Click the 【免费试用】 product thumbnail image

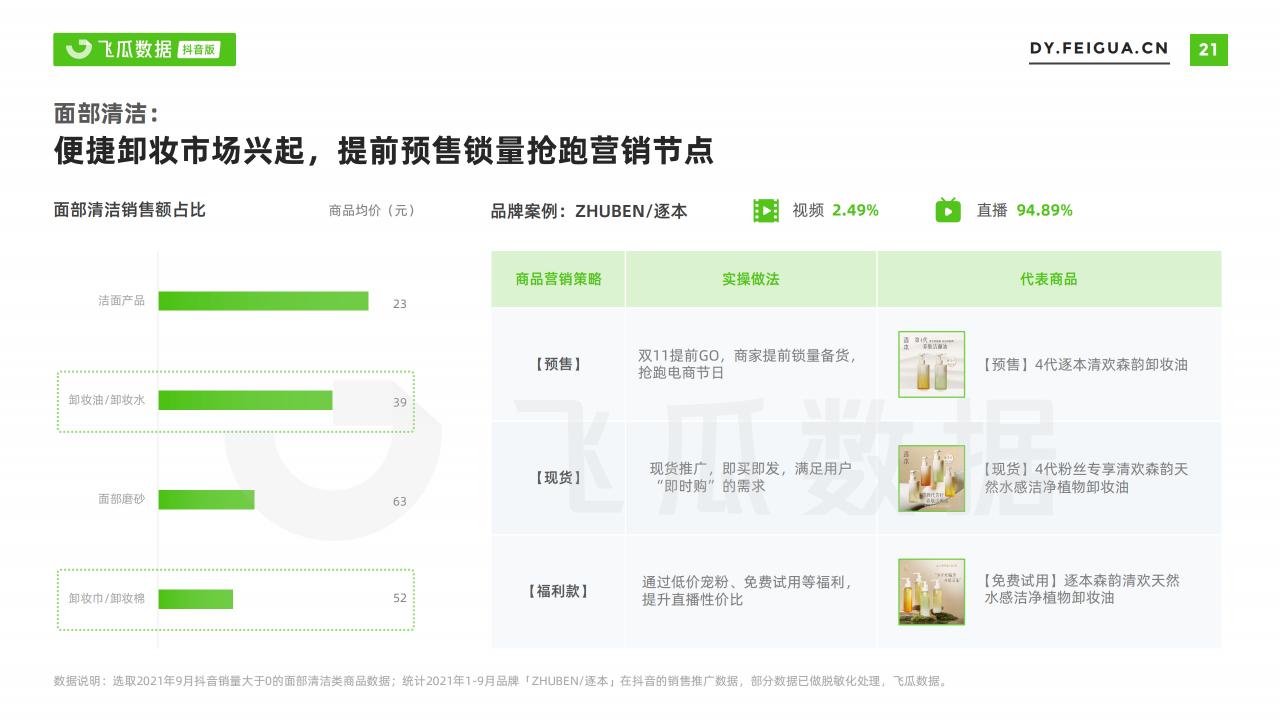click(931, 592)
